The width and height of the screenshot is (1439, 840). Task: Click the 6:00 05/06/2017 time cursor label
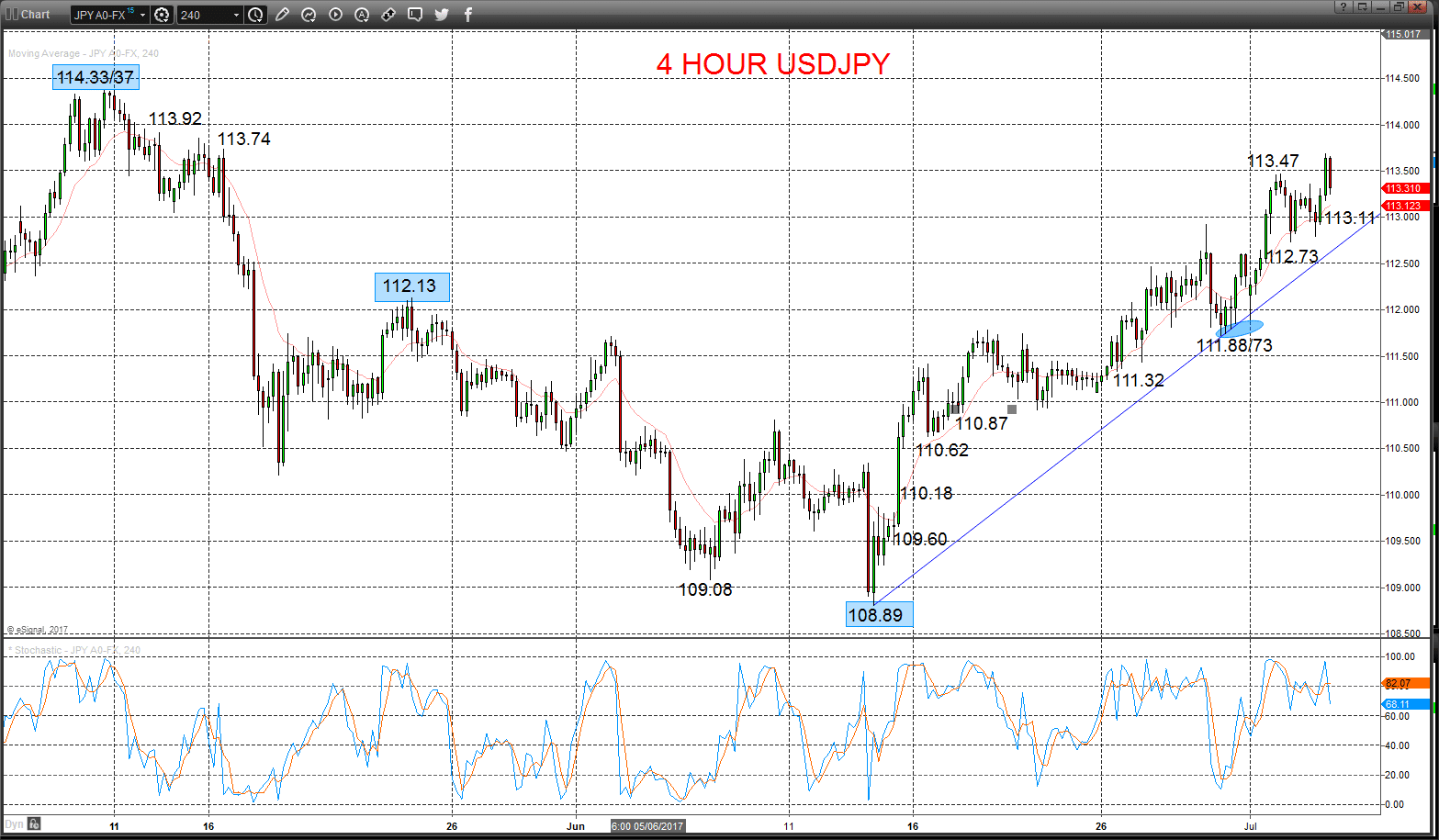[x=648, y=826]
